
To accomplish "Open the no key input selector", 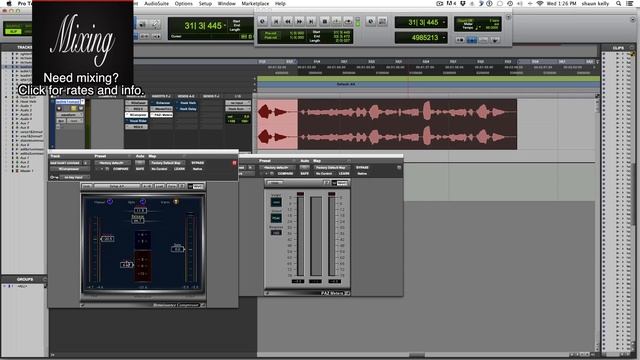I will coord(74,177).
